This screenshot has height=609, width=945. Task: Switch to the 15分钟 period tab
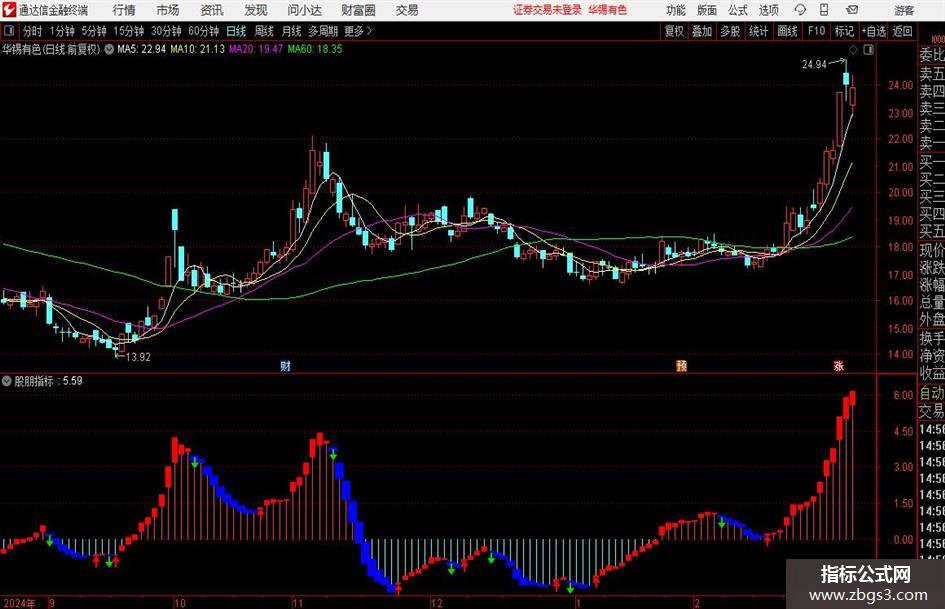129,31
